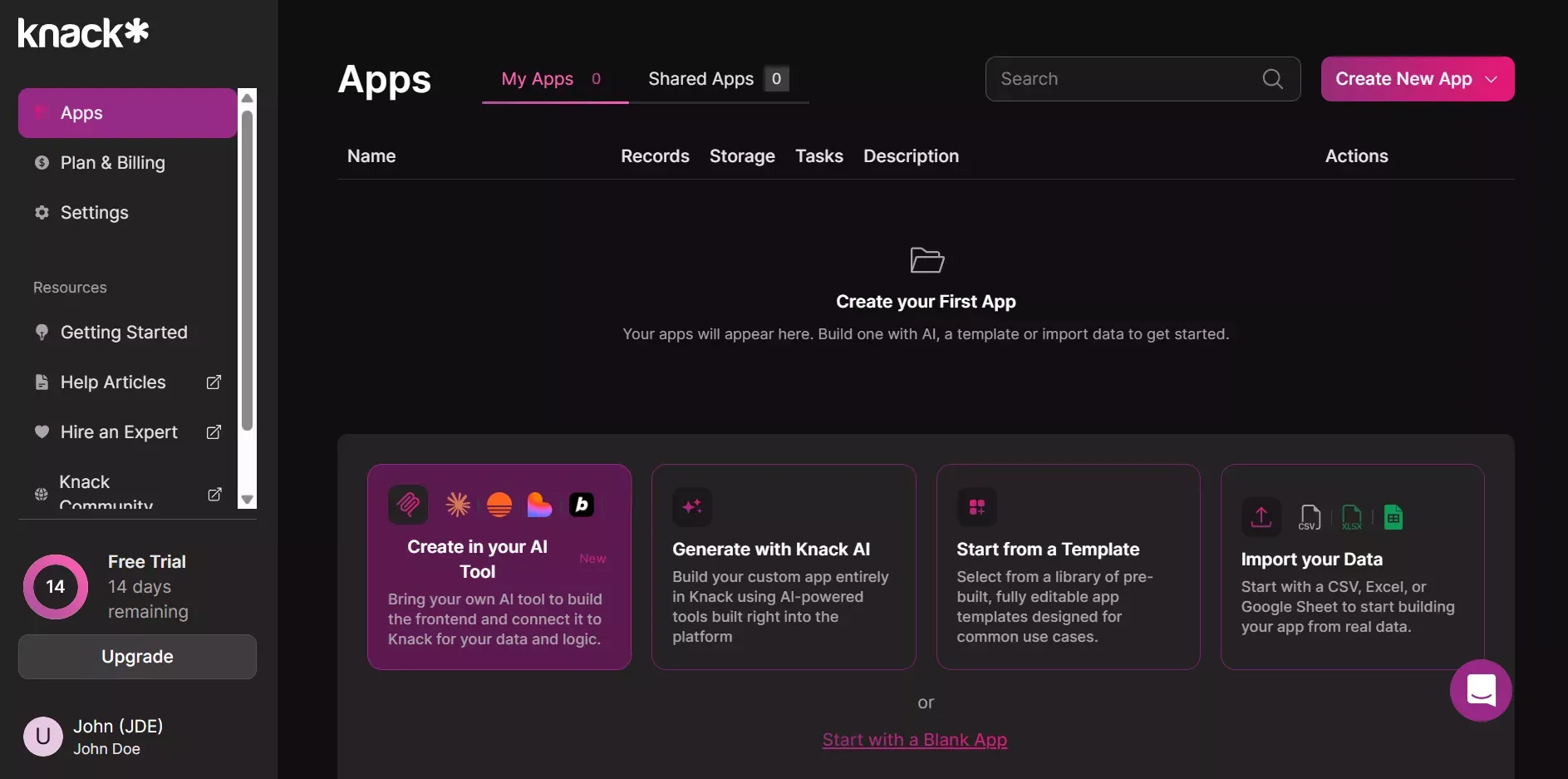1568x779 pixels.
Task: Click the lightbulb icon beside Getting Started
Action: [42, 333]
